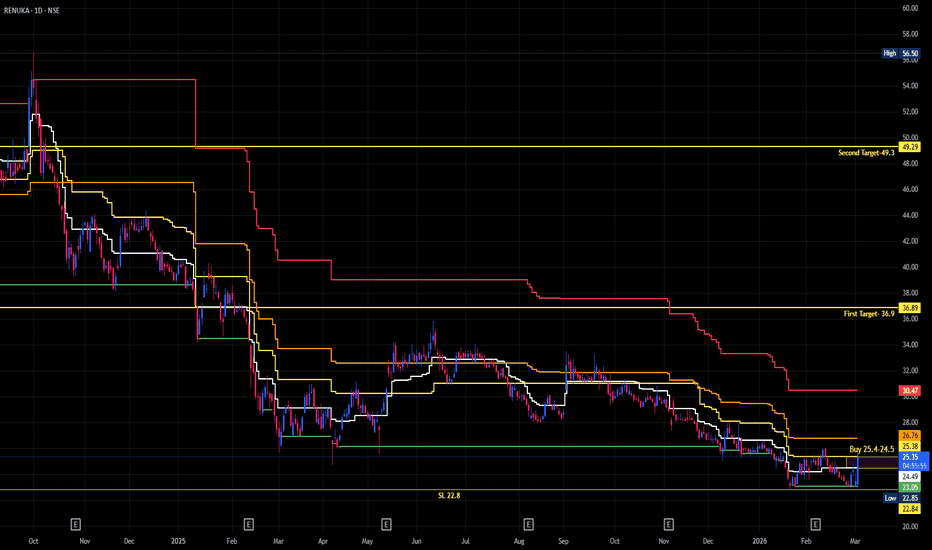The image size is (932, 550).
Task: Click the RENUKA · 1D · NSE symbol title
Action: click(x=32, y=11)
